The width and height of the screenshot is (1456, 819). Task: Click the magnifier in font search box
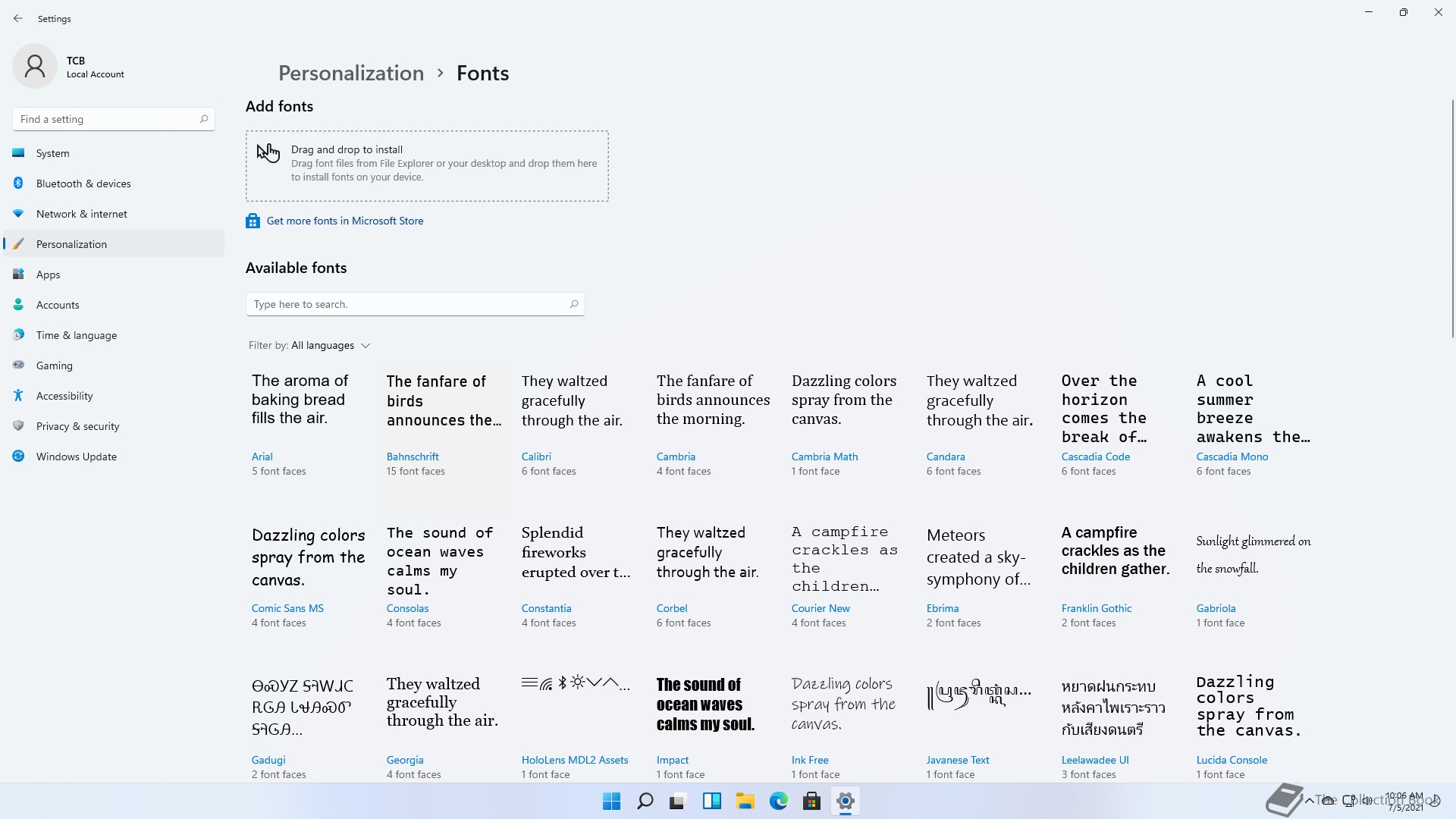(574, 304)
